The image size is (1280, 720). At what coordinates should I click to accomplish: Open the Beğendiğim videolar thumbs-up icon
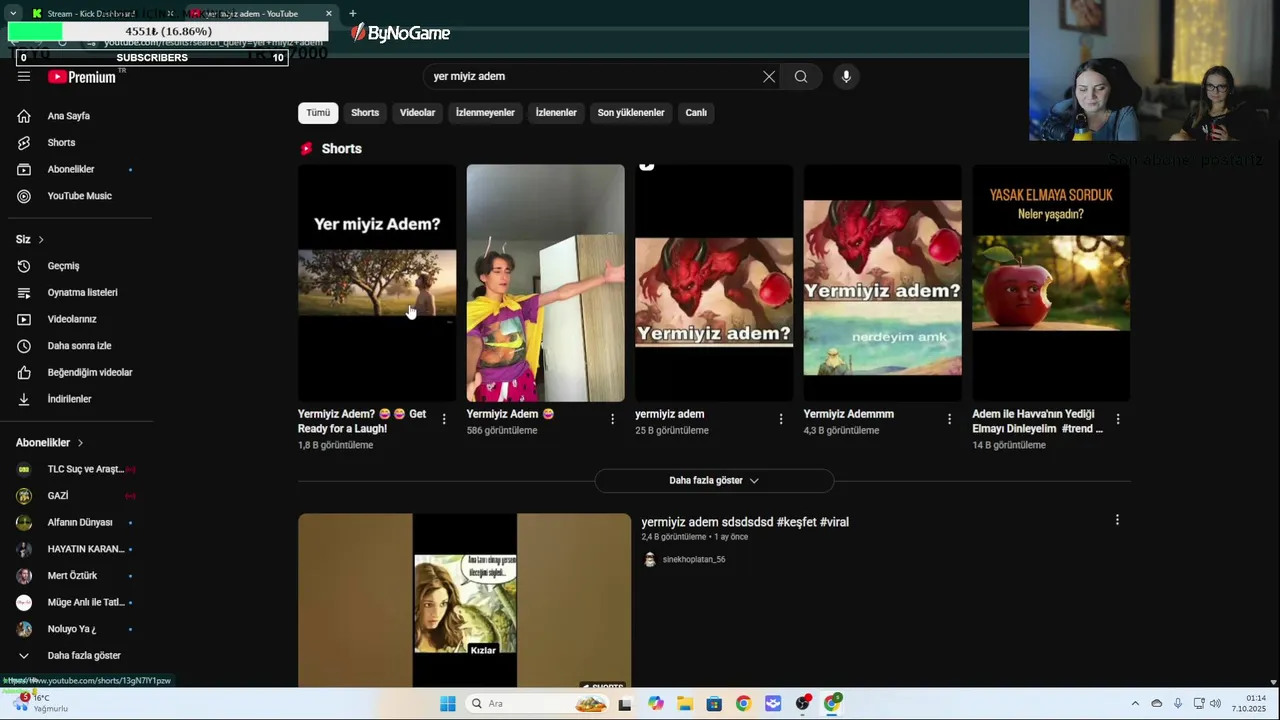click(x=24, y=373)
